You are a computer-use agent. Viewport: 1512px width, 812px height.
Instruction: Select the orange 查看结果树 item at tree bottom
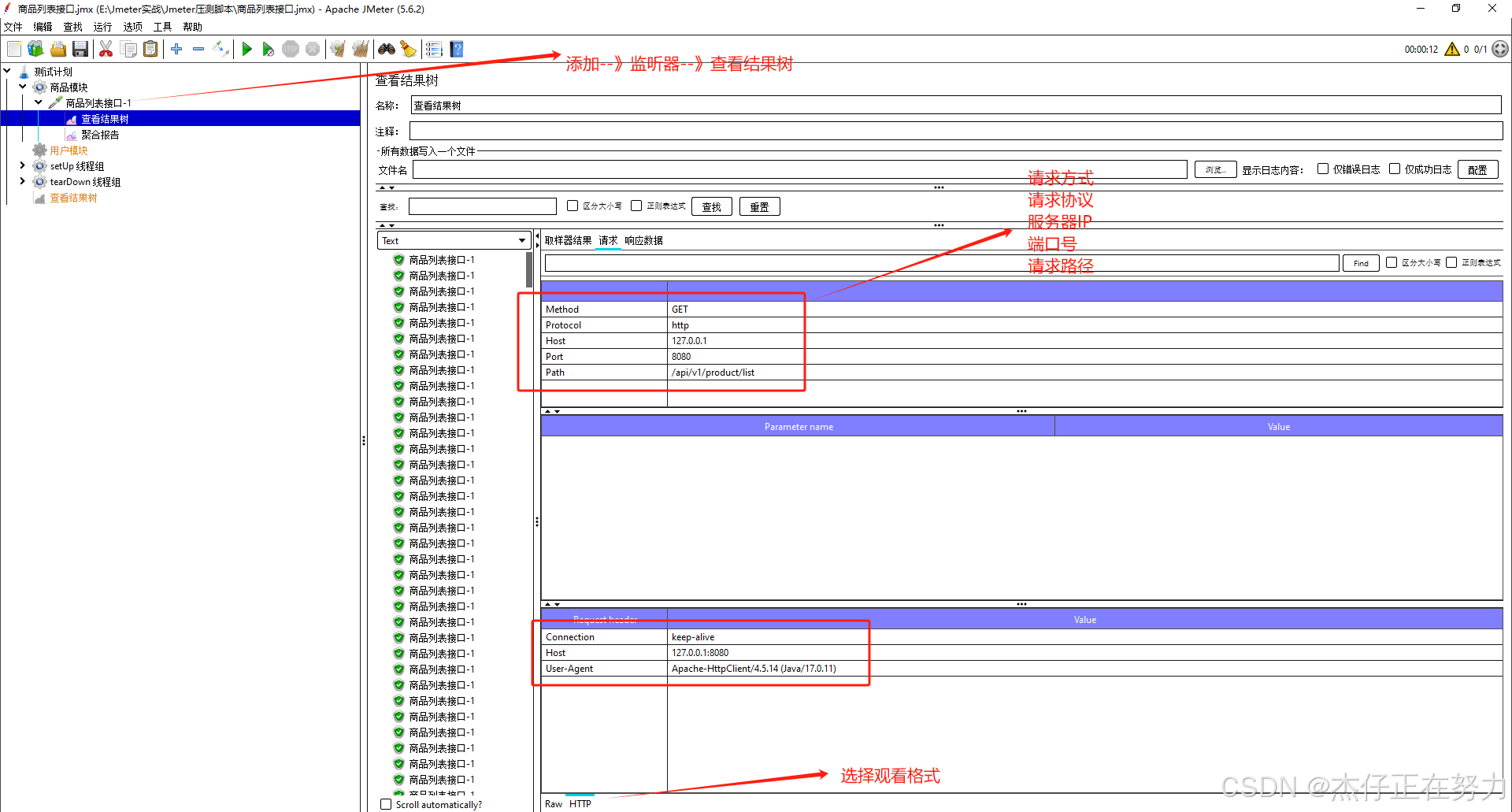point(73,198)
